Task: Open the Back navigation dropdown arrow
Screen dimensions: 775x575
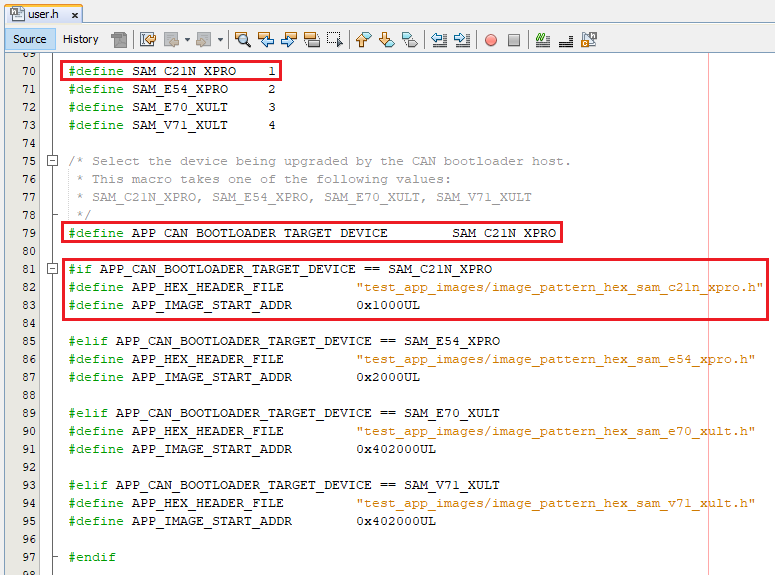Action: coord(187,40)
